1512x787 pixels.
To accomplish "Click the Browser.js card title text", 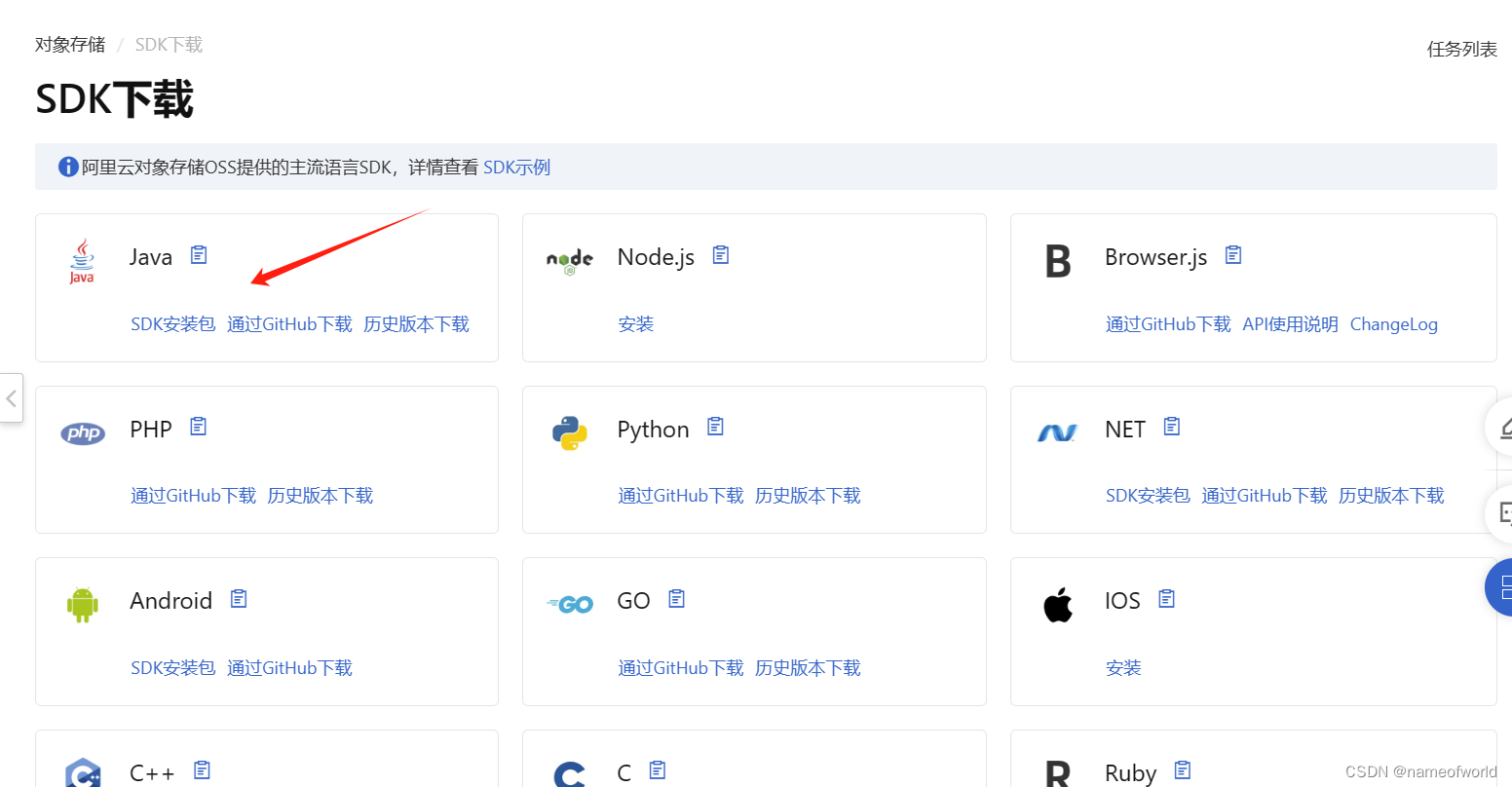I will [1156, 257].
